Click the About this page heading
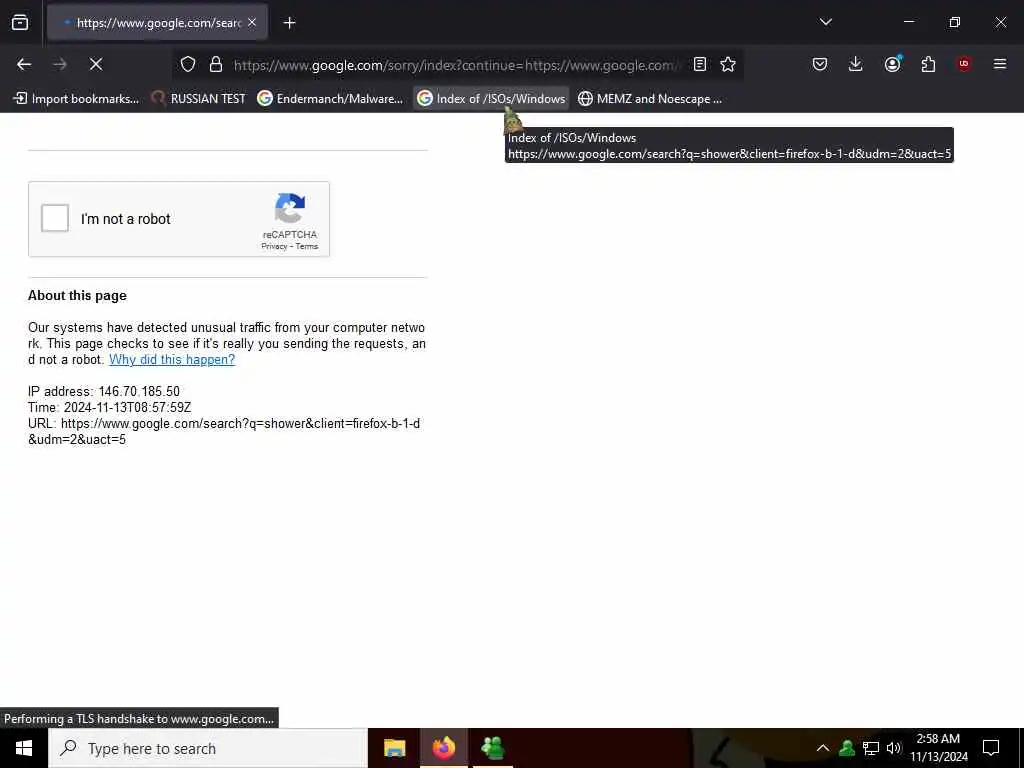 [77, 296]
